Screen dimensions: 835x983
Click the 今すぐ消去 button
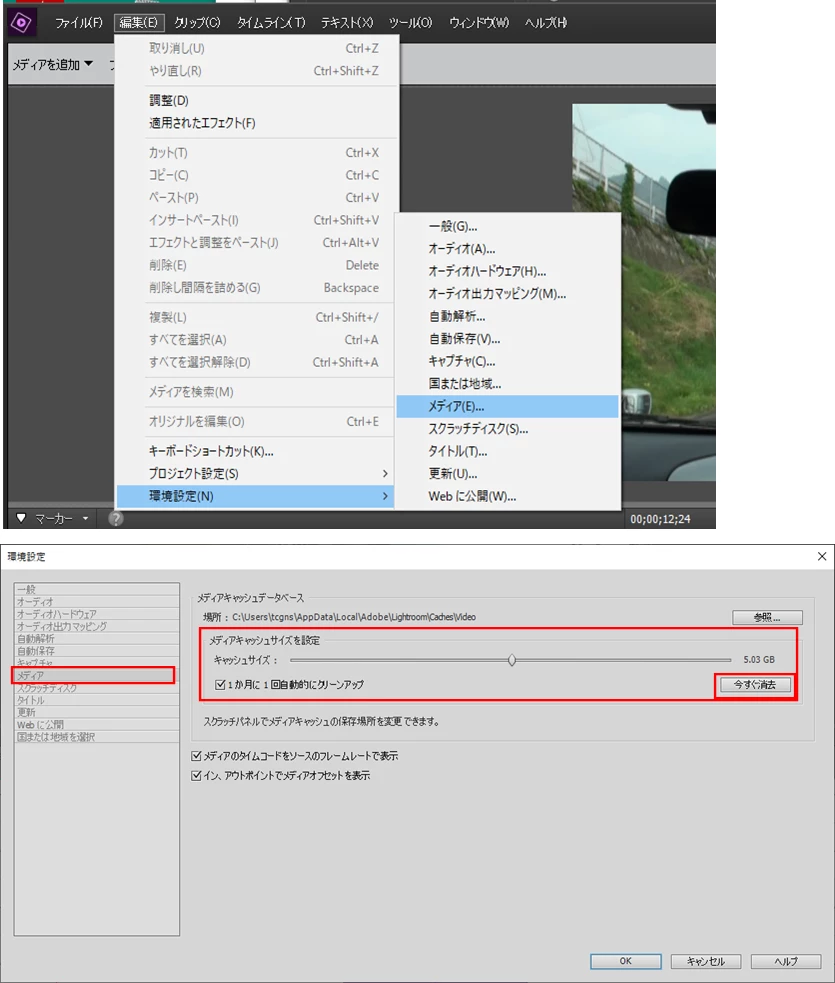click(755, 685)
